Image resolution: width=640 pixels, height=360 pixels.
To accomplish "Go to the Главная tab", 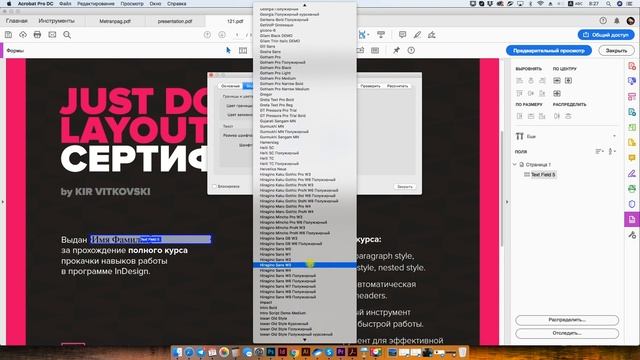I will coord(17,21).
